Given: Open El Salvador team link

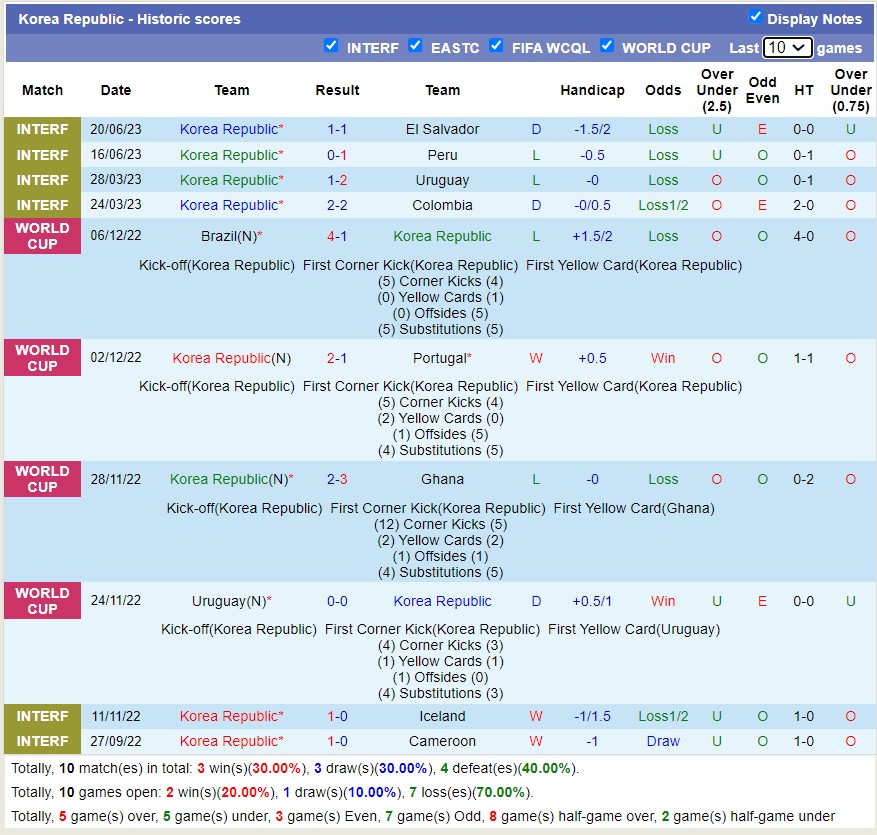Looking at the screenshot, I should tap(442, 129).
